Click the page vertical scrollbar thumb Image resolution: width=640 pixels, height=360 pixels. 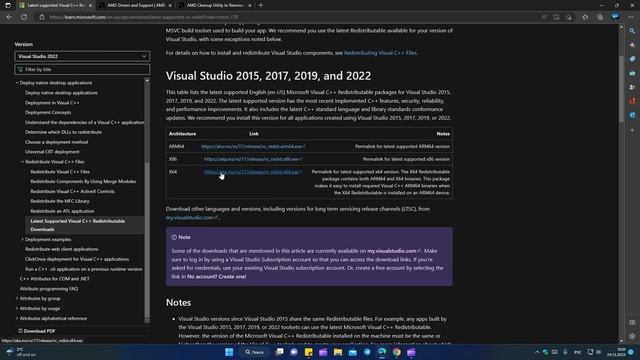pos(621,88)
